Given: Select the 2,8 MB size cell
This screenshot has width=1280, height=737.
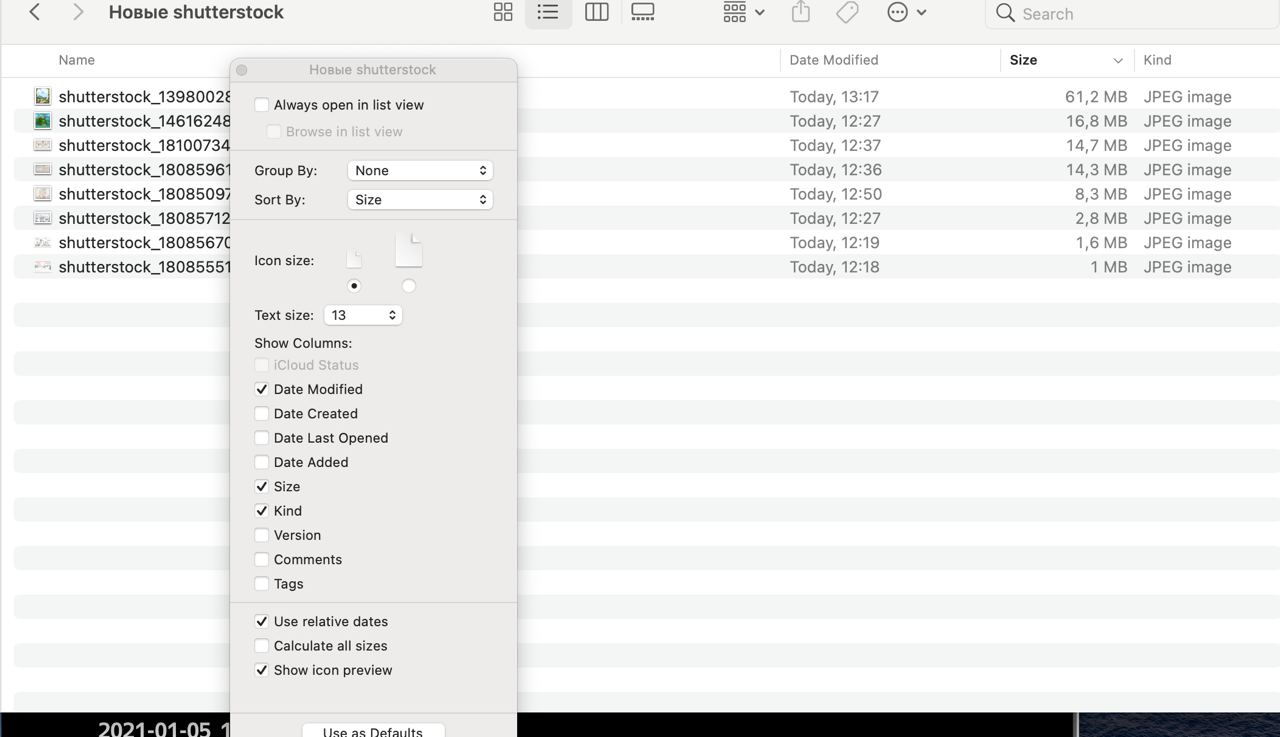Looking at the screenshot, I should tap(1101, 218).
